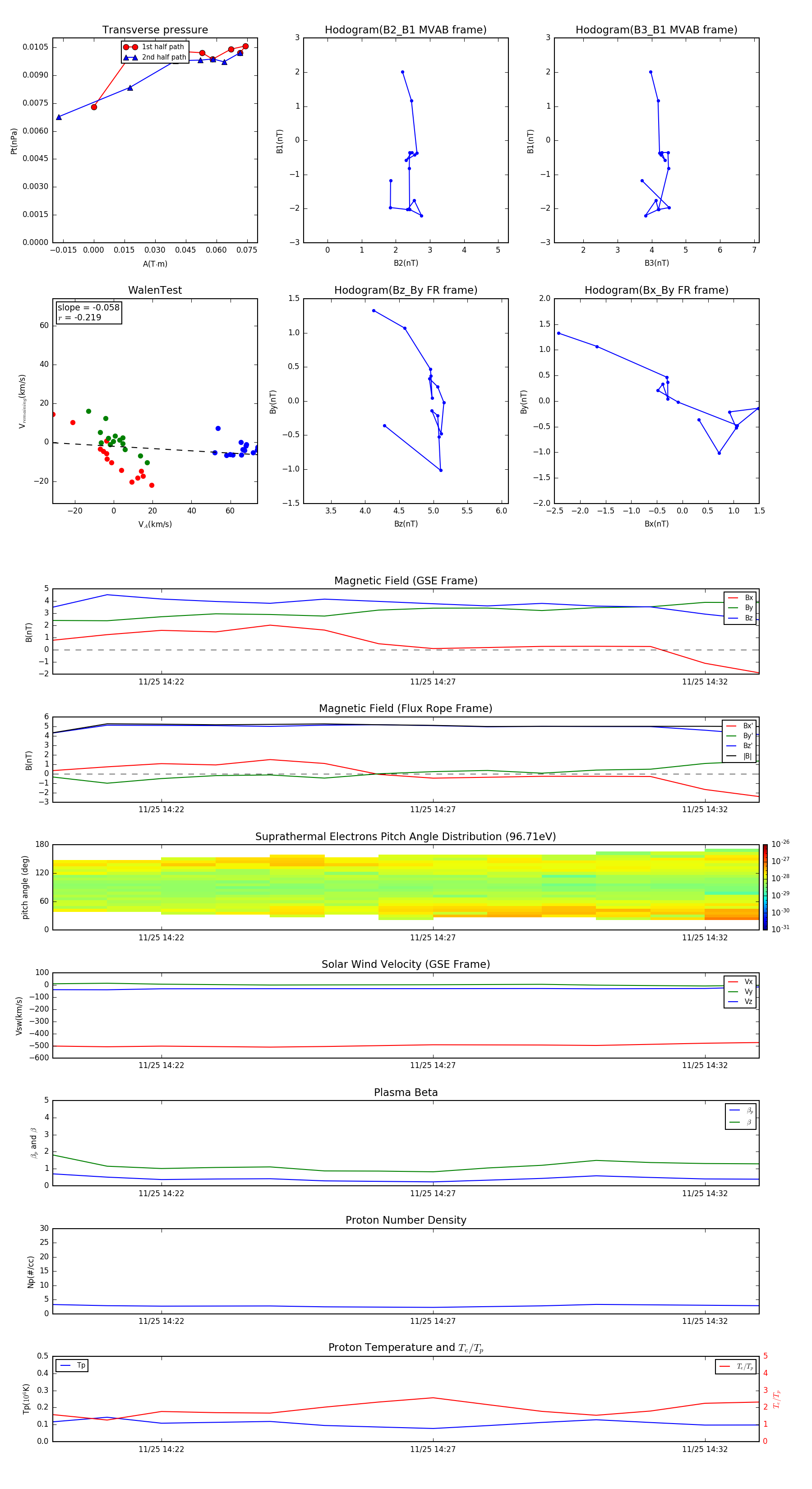
Task: Click the "WalenTest" plot title
Action: click(x=155, y=290)
